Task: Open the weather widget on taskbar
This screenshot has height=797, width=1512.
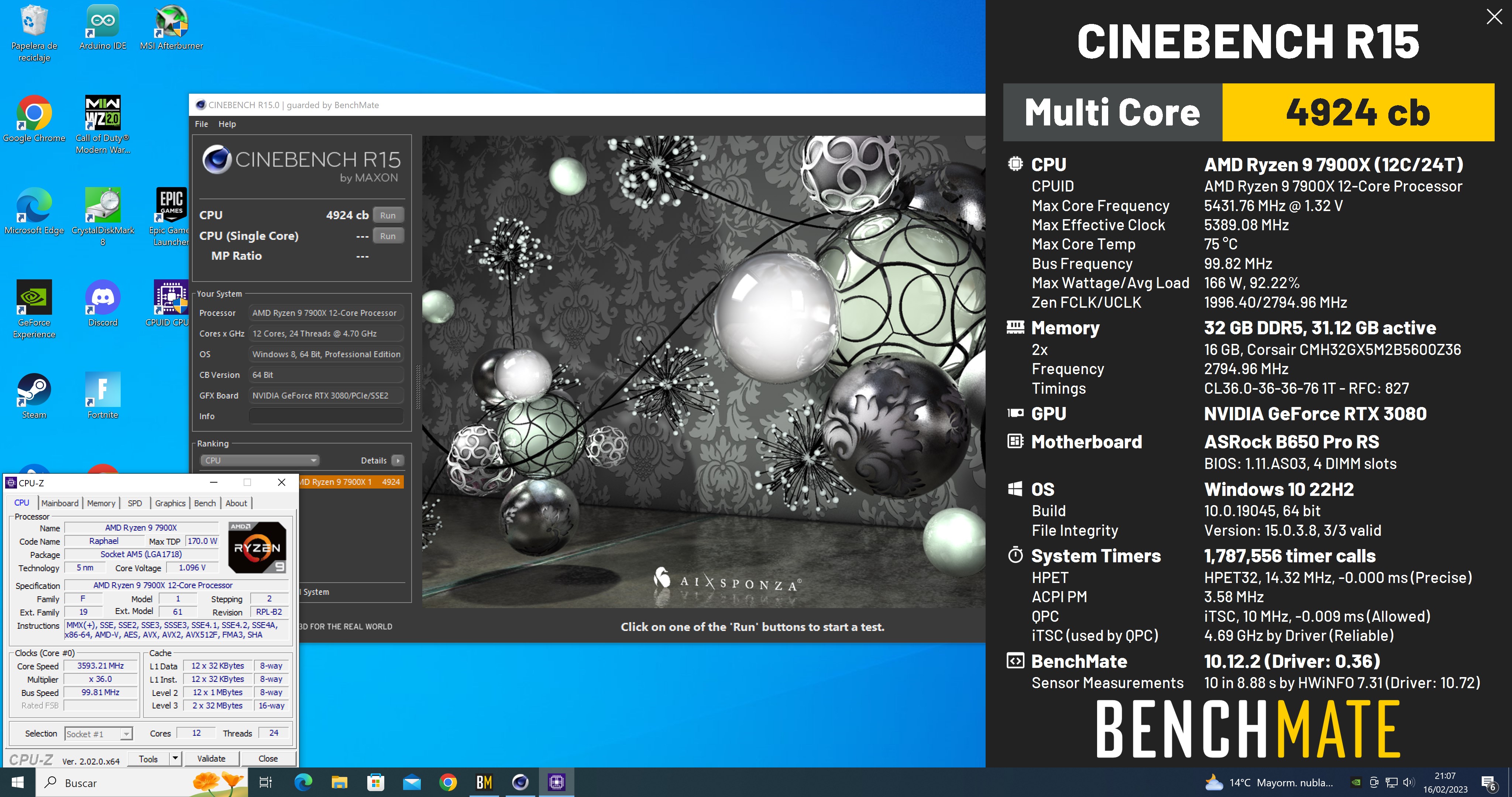Action: [1268, 782]
